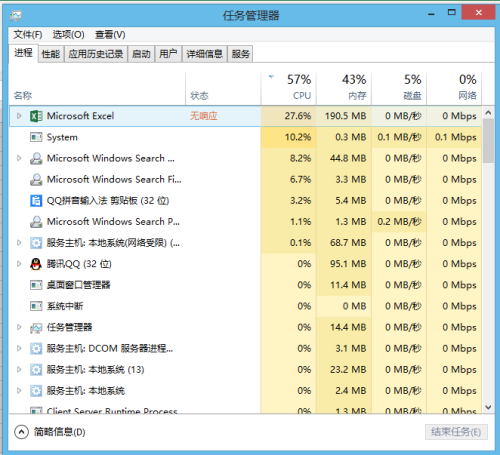
Task: Select the Microsoft Excel process icon
Action: point(36,116)
